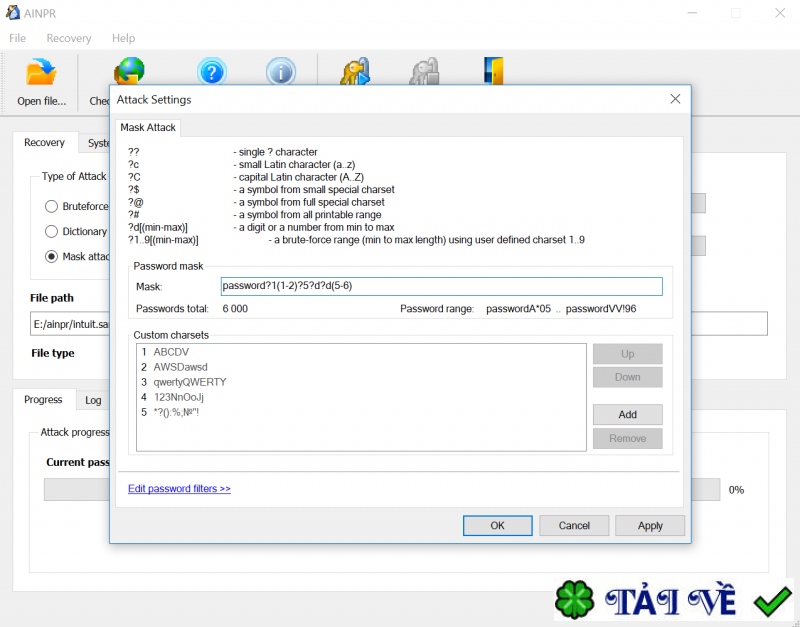Click the gray locked key toolbar icon

point(424,71)
